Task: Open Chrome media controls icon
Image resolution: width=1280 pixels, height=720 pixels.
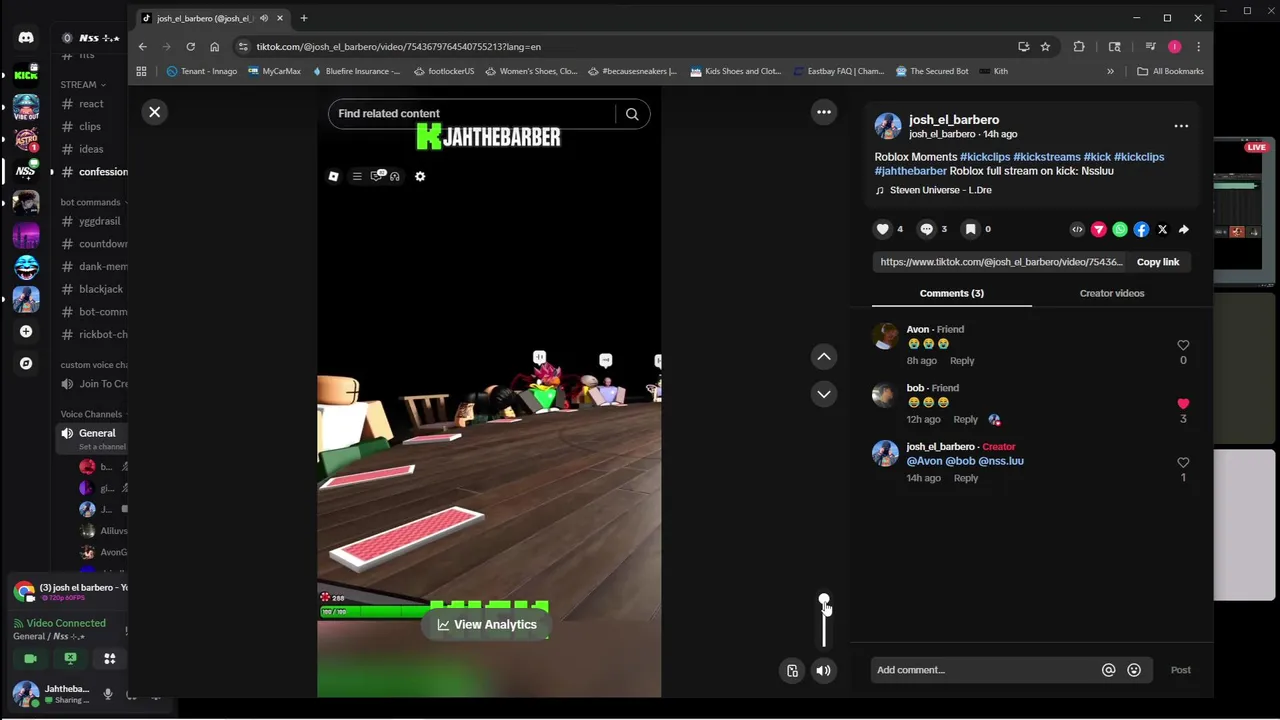Action: click(1150, 46)
